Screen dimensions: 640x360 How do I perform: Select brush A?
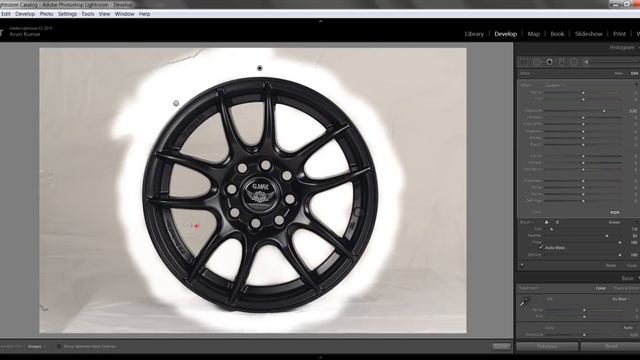point(547,222)
